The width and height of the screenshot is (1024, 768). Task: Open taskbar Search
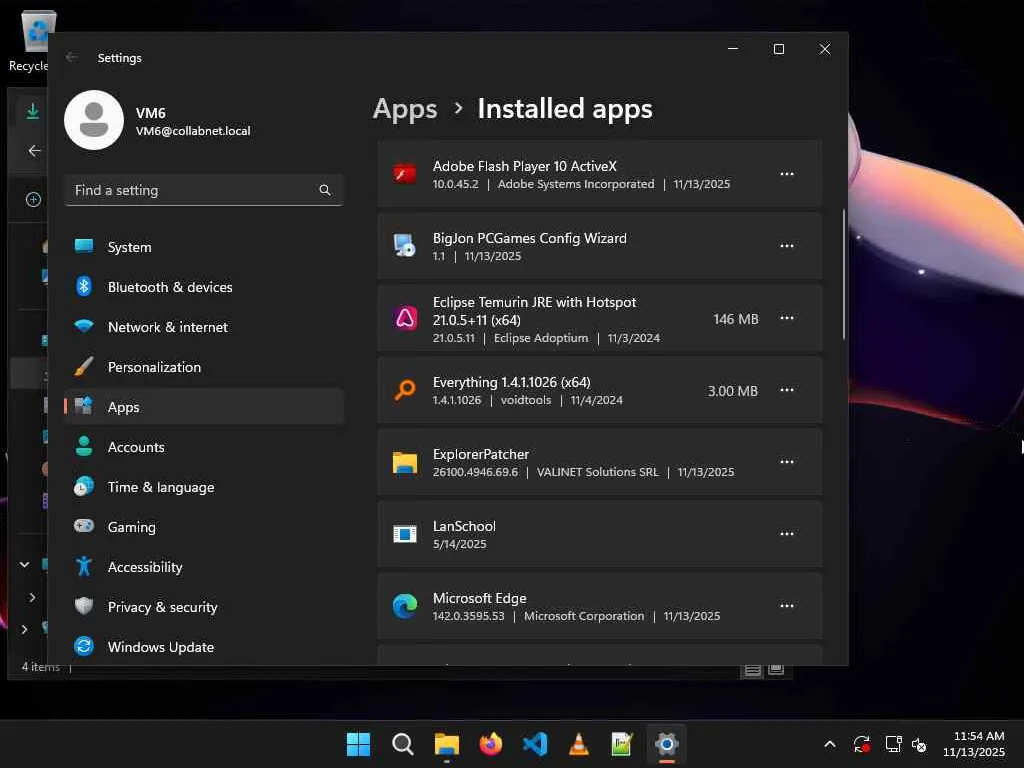tap(402, 744)
